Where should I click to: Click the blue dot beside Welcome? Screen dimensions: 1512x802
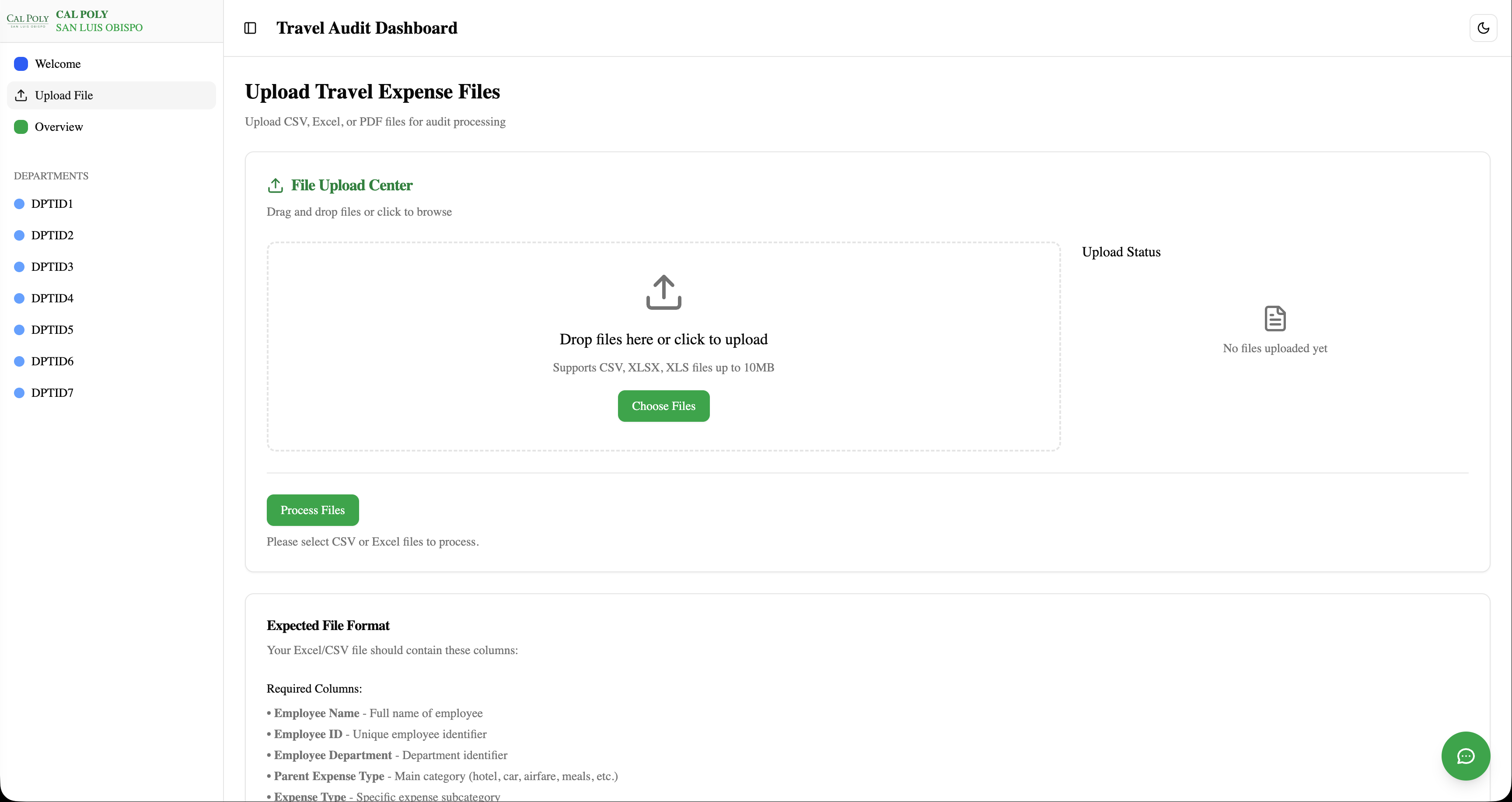(21, 63)
